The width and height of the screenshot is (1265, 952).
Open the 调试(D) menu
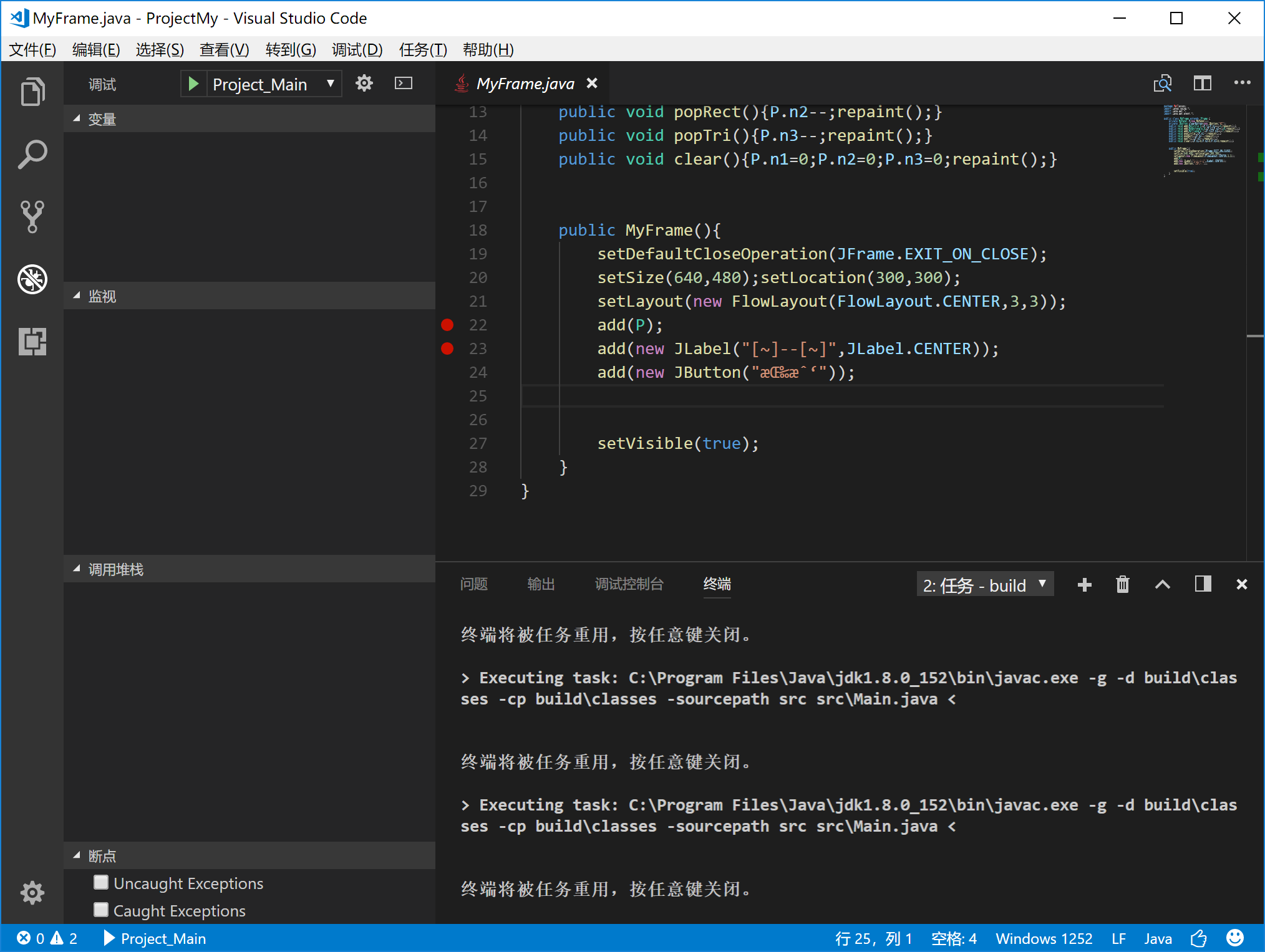pos(357,50)
